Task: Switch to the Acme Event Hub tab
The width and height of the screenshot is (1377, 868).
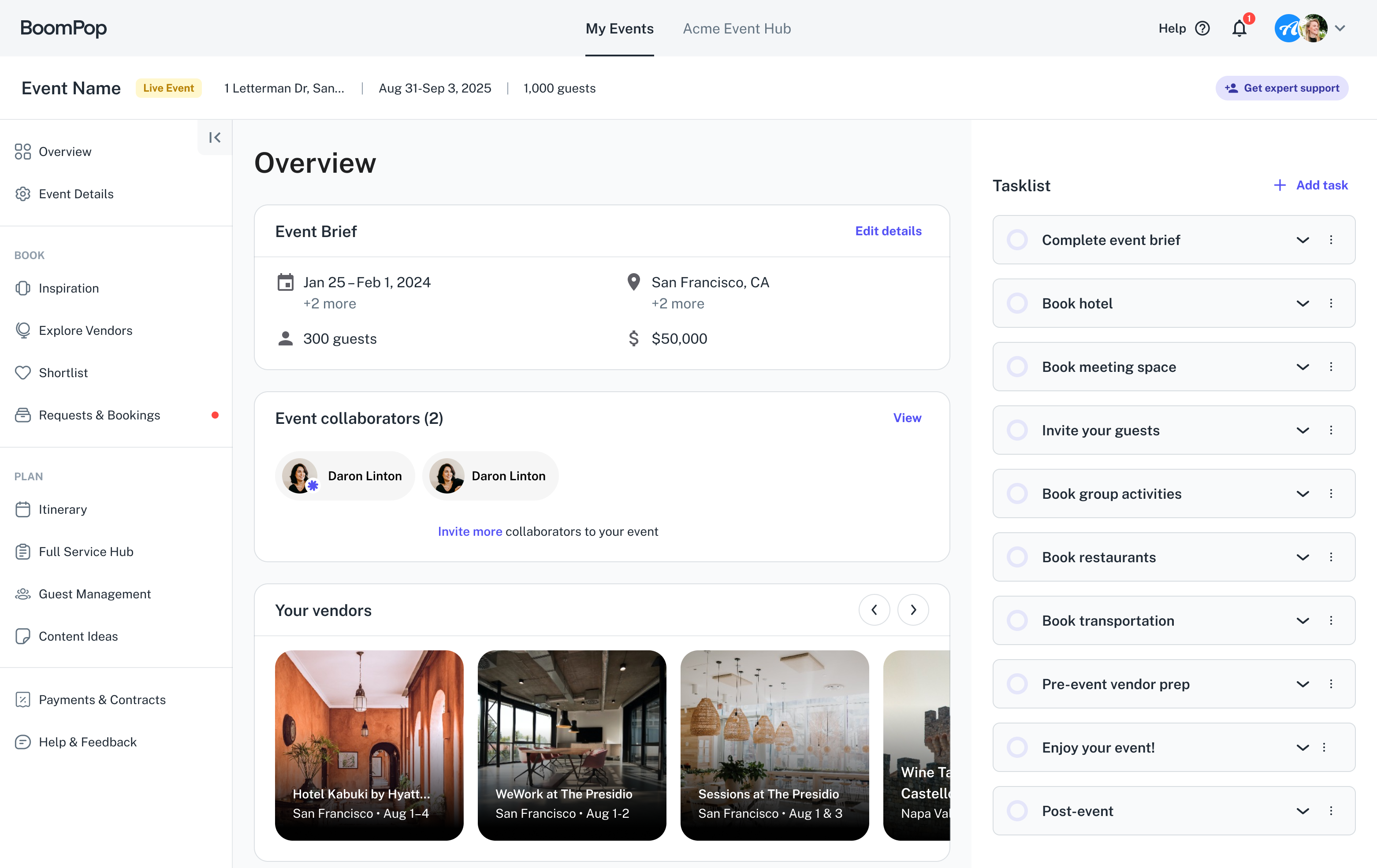Action: [737, 29]
